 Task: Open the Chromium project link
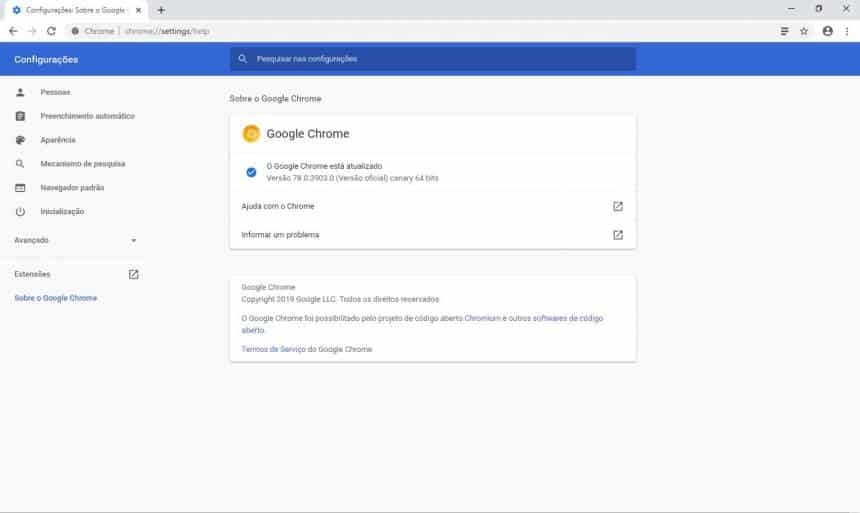[x=483, y=318]
